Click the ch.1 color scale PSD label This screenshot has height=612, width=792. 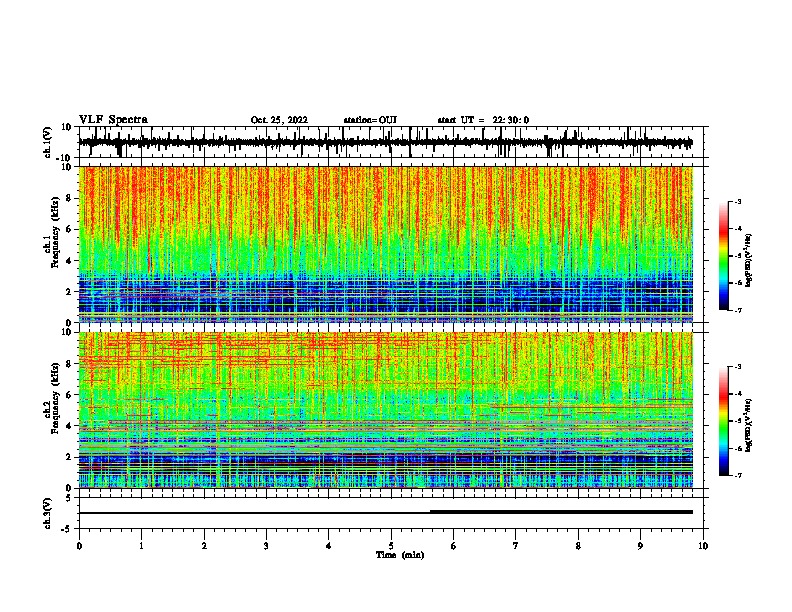click(x=748, y=261)
